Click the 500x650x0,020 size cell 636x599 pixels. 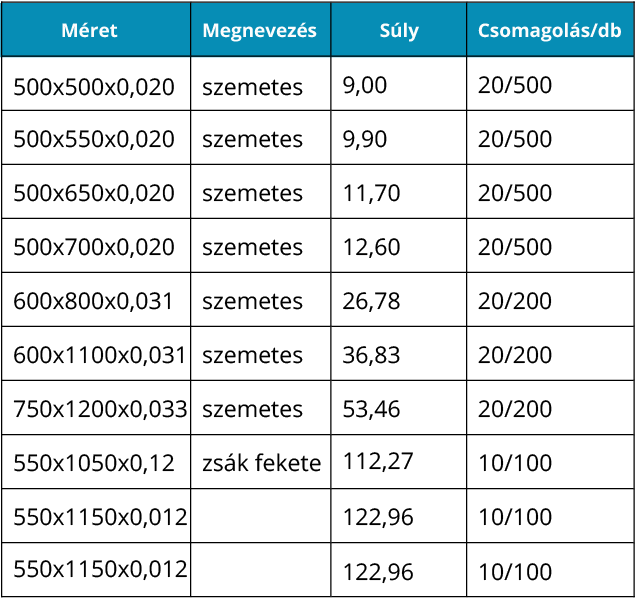(x=94, y=193)
